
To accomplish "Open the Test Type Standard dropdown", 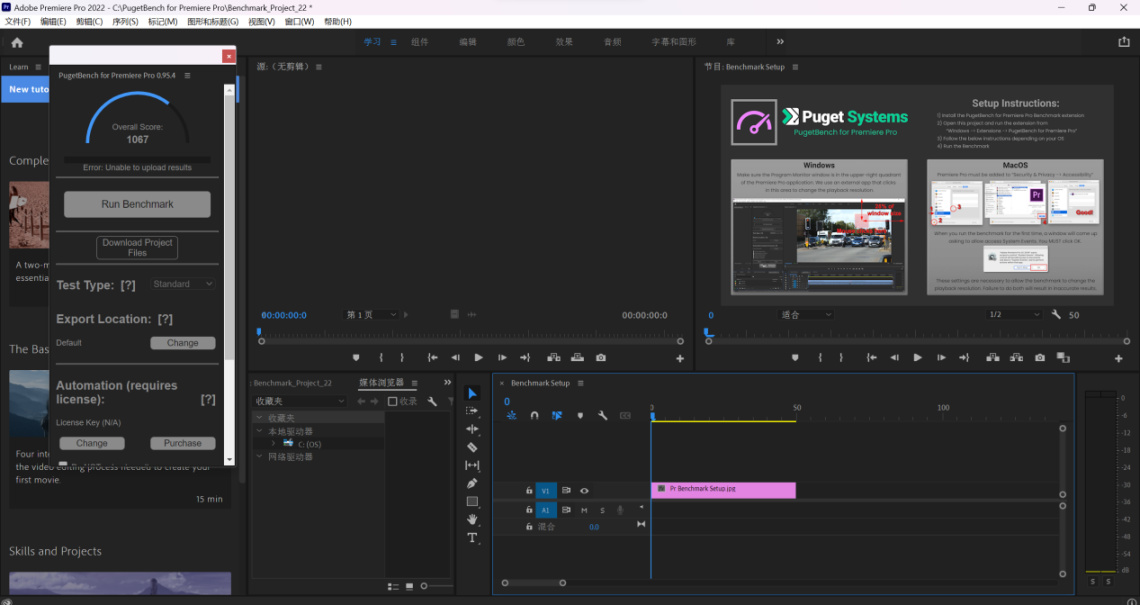I will click(183, 284).
